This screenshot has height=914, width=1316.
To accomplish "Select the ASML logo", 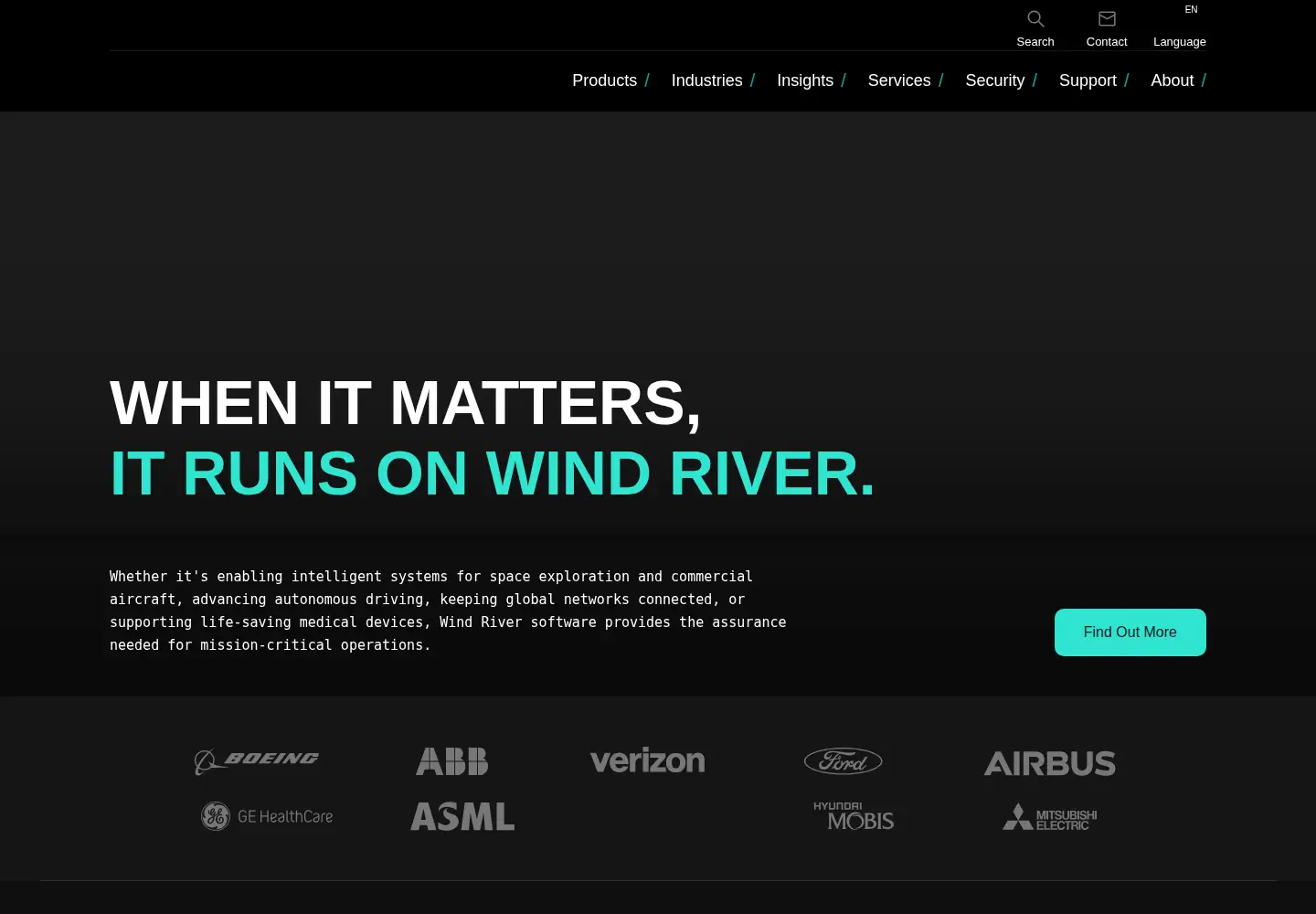I will pos(462,816).
